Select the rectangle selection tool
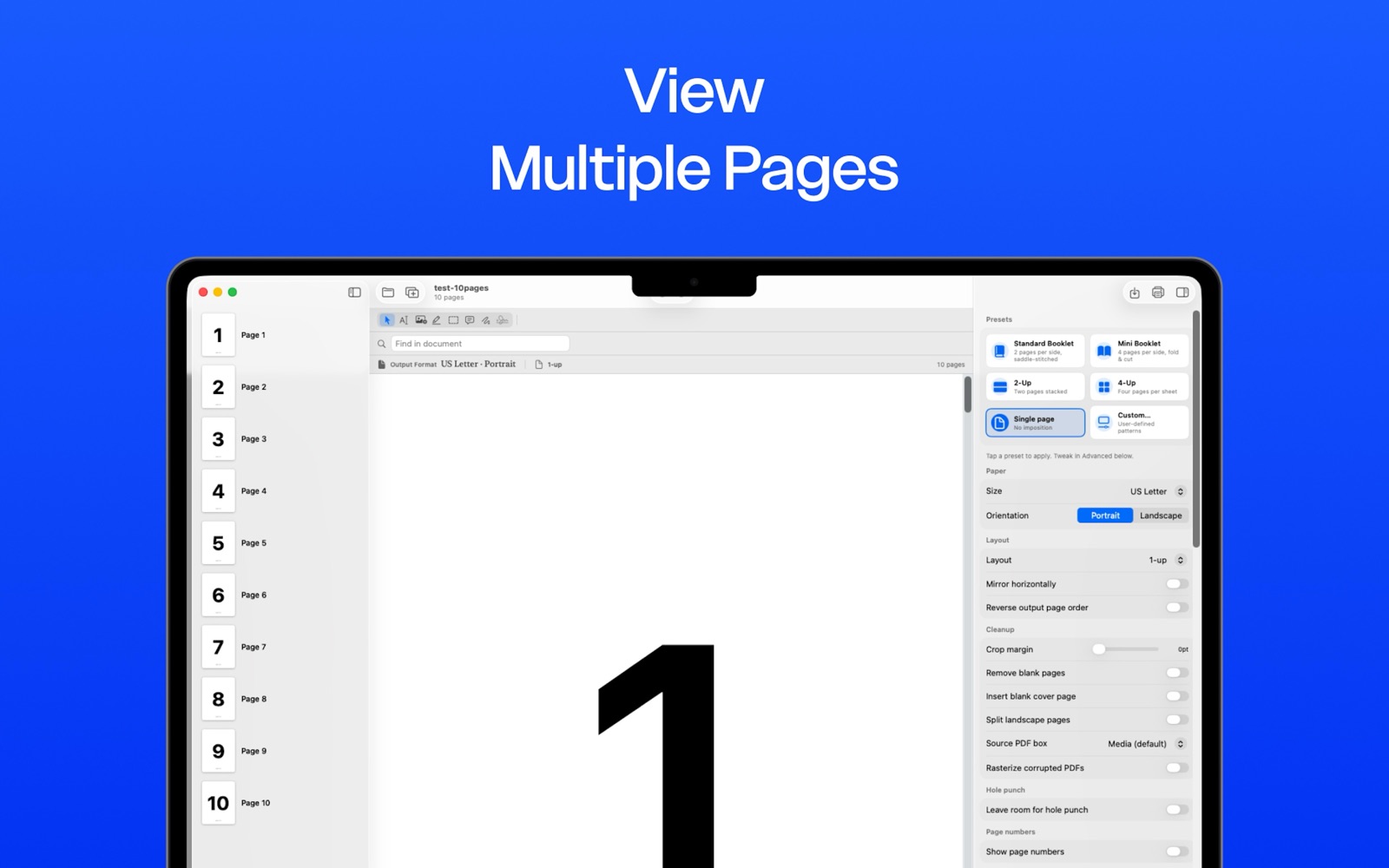This screenshot has width=1389, height=868. click(453, 320)
